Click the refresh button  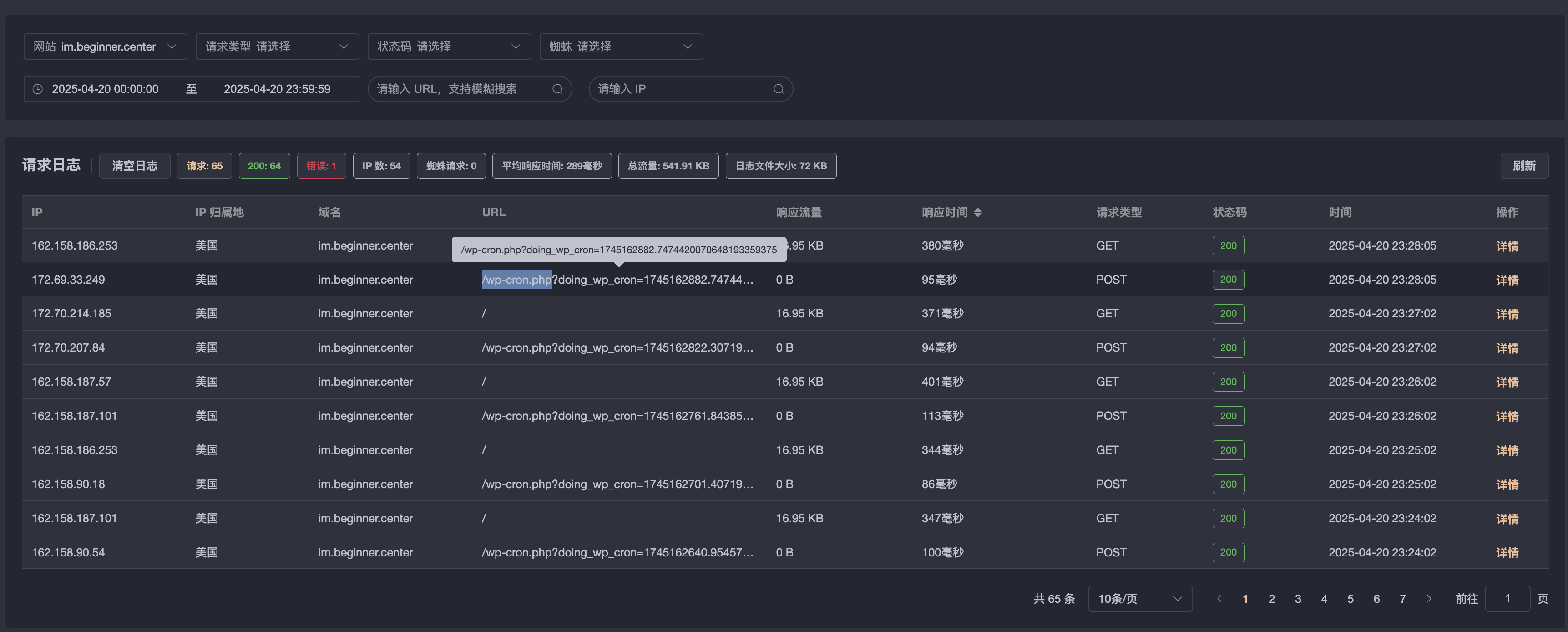click(x=1524, y=166)
